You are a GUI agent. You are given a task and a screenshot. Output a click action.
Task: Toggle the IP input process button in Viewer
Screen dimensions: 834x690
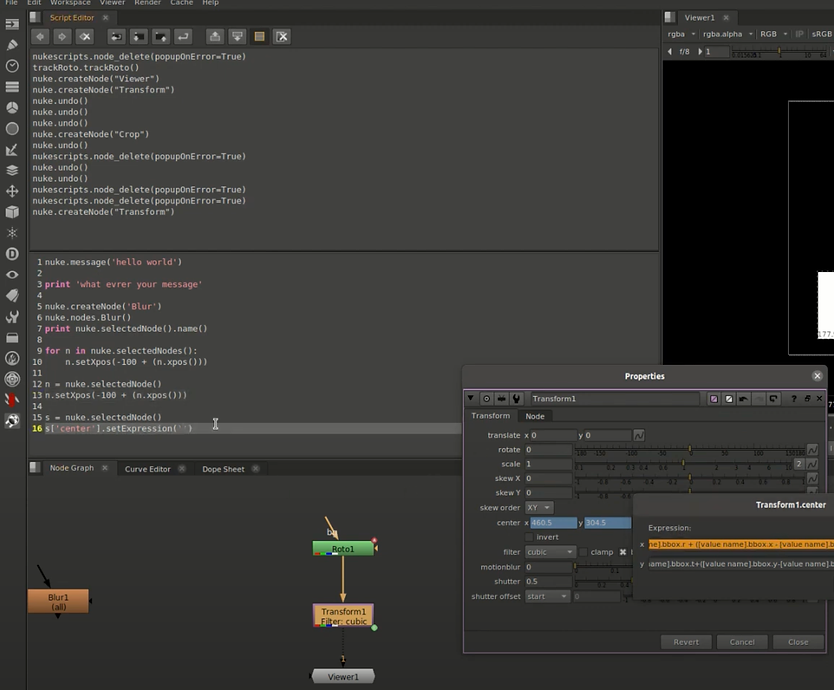tap(799, 34)
